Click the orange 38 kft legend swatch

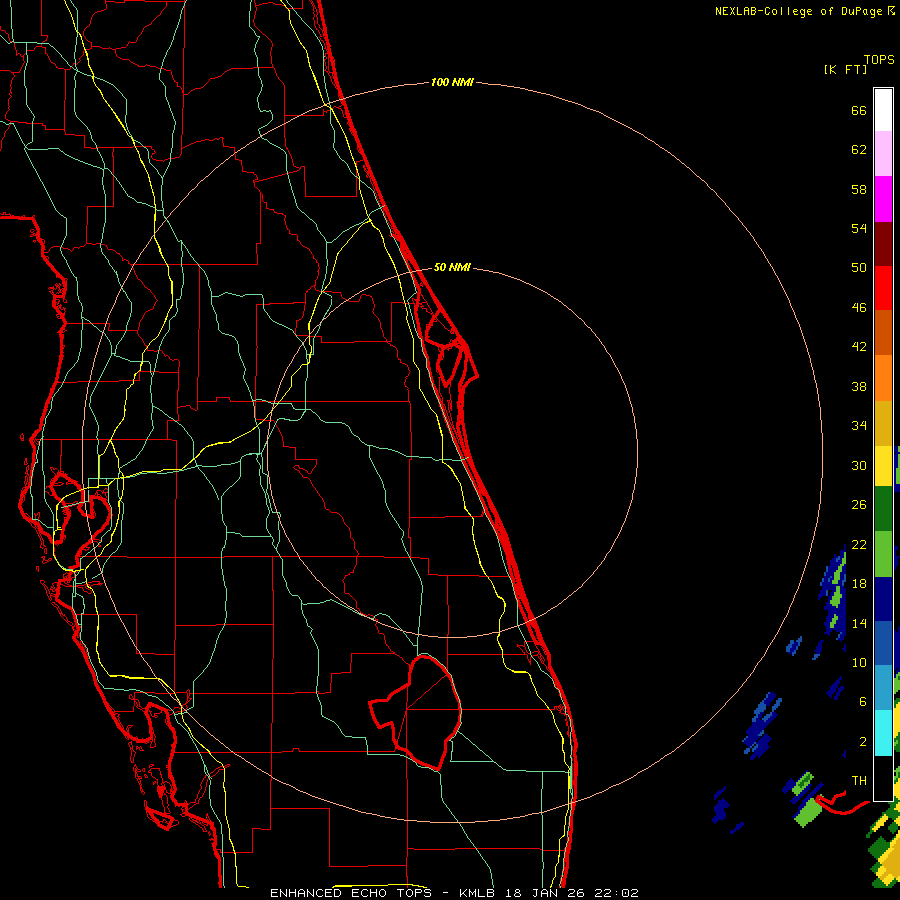pos(883,378)
